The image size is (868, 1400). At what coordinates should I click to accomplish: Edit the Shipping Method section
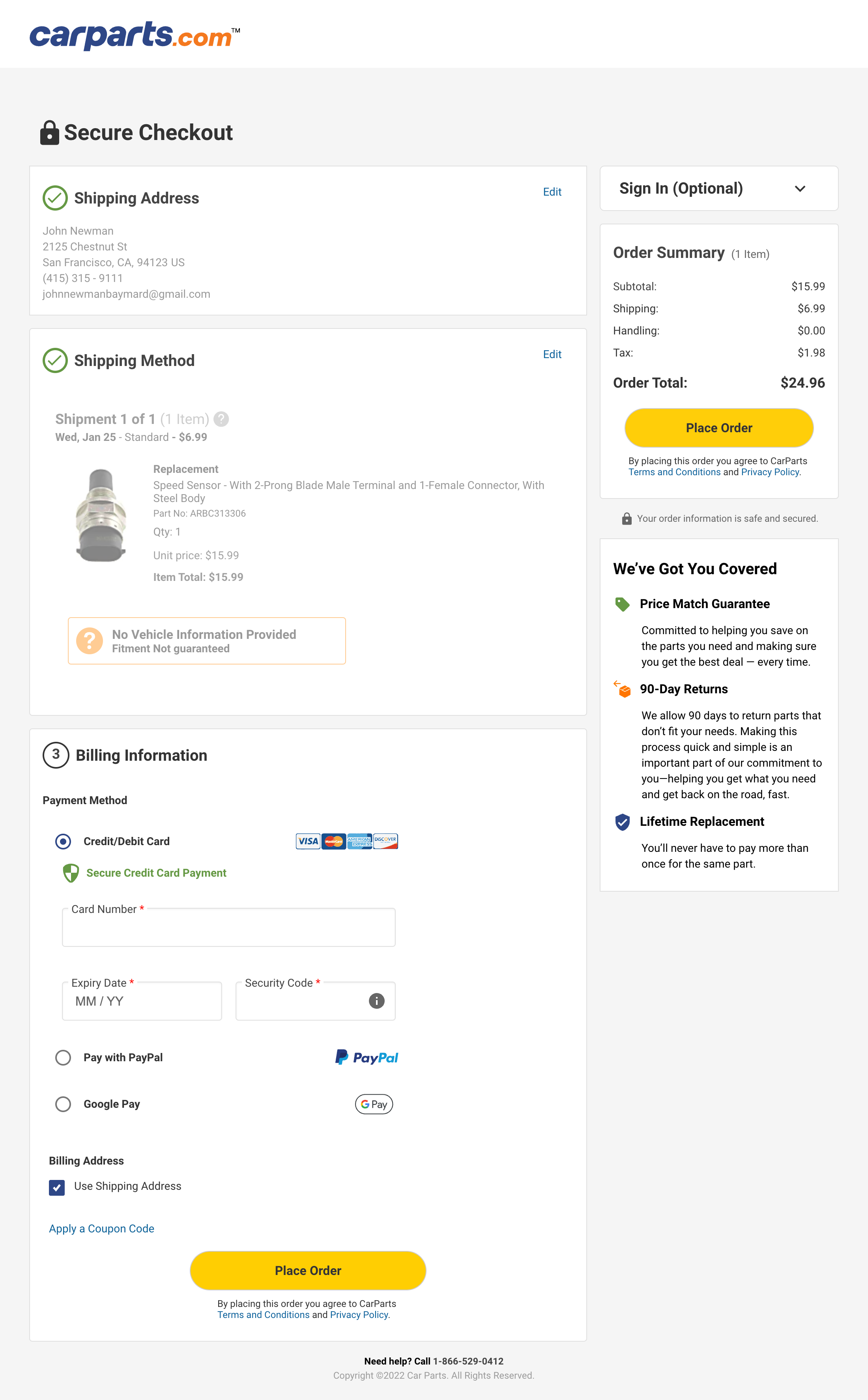tap(552, 354)
